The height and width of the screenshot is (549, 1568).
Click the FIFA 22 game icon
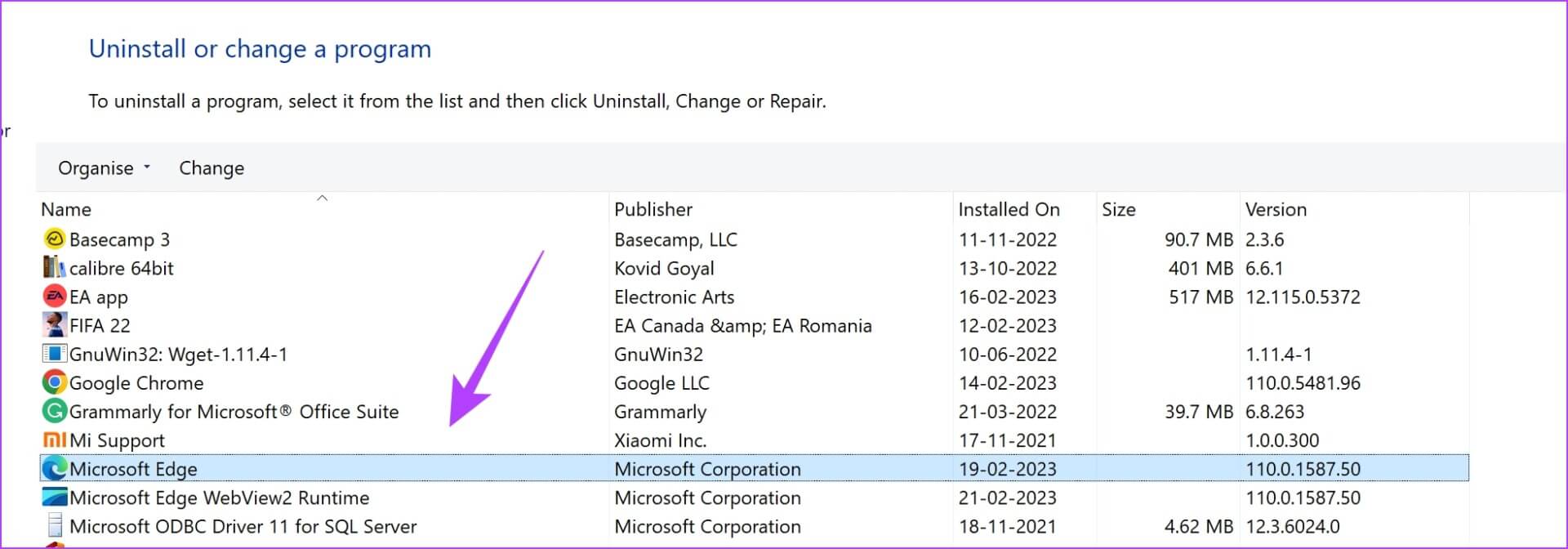tap(54, 325)
